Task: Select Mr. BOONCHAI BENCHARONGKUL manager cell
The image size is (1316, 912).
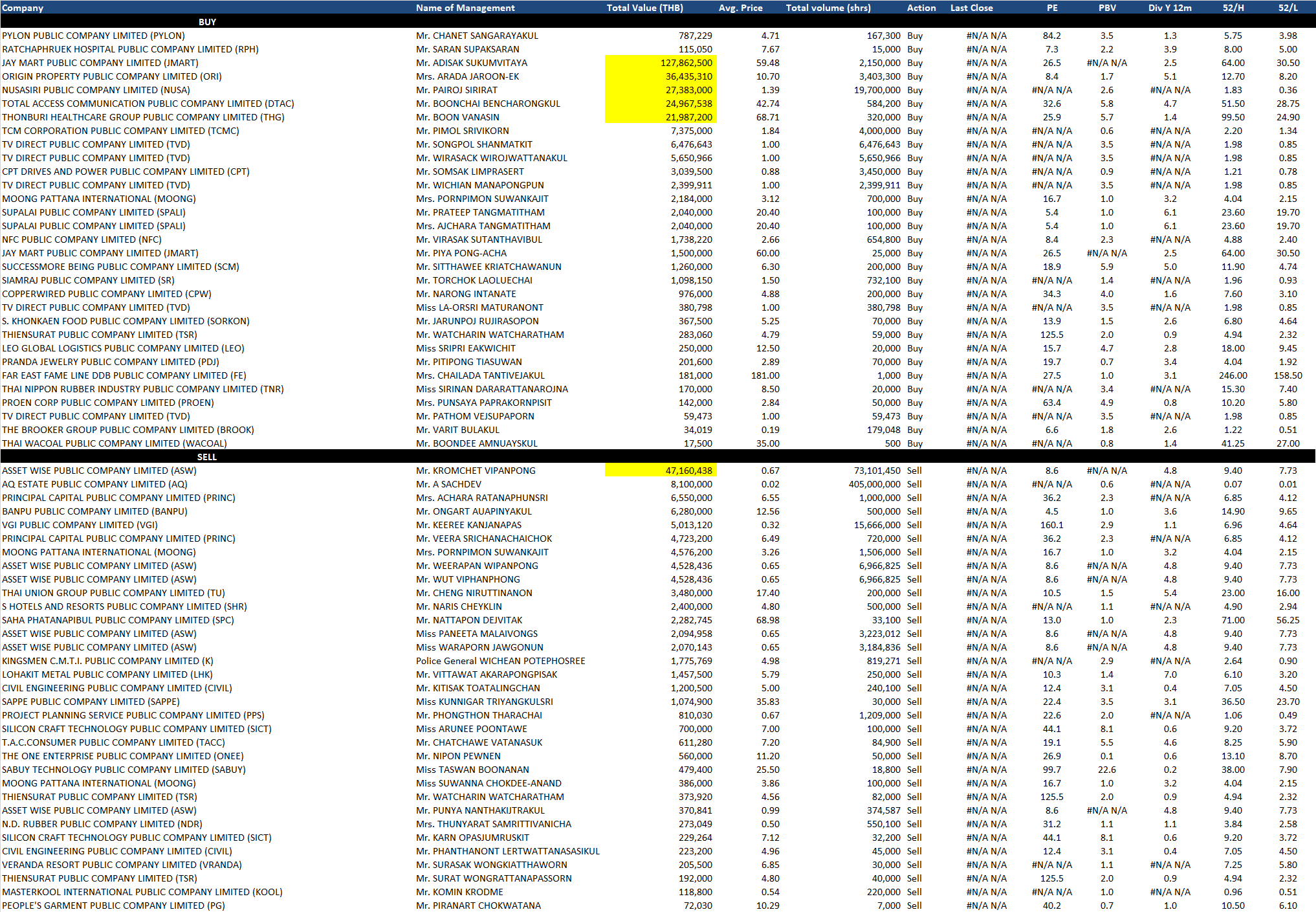Action: (x=488, y=104)
